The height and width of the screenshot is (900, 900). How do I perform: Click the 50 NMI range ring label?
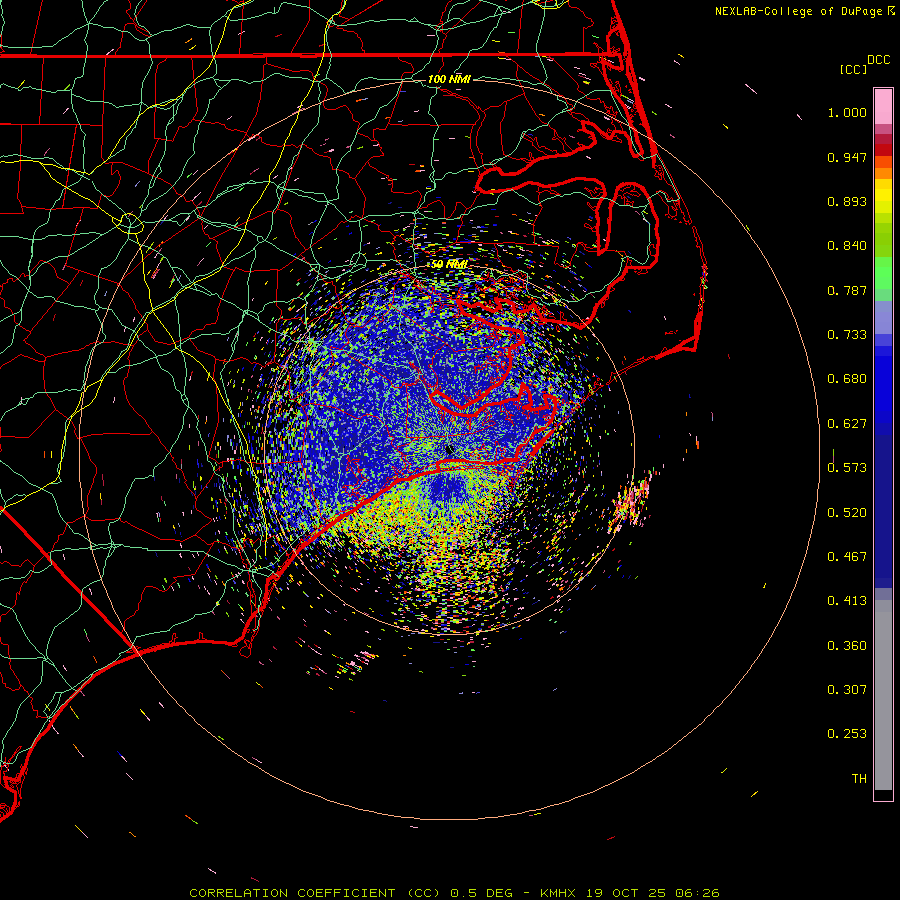449,264
